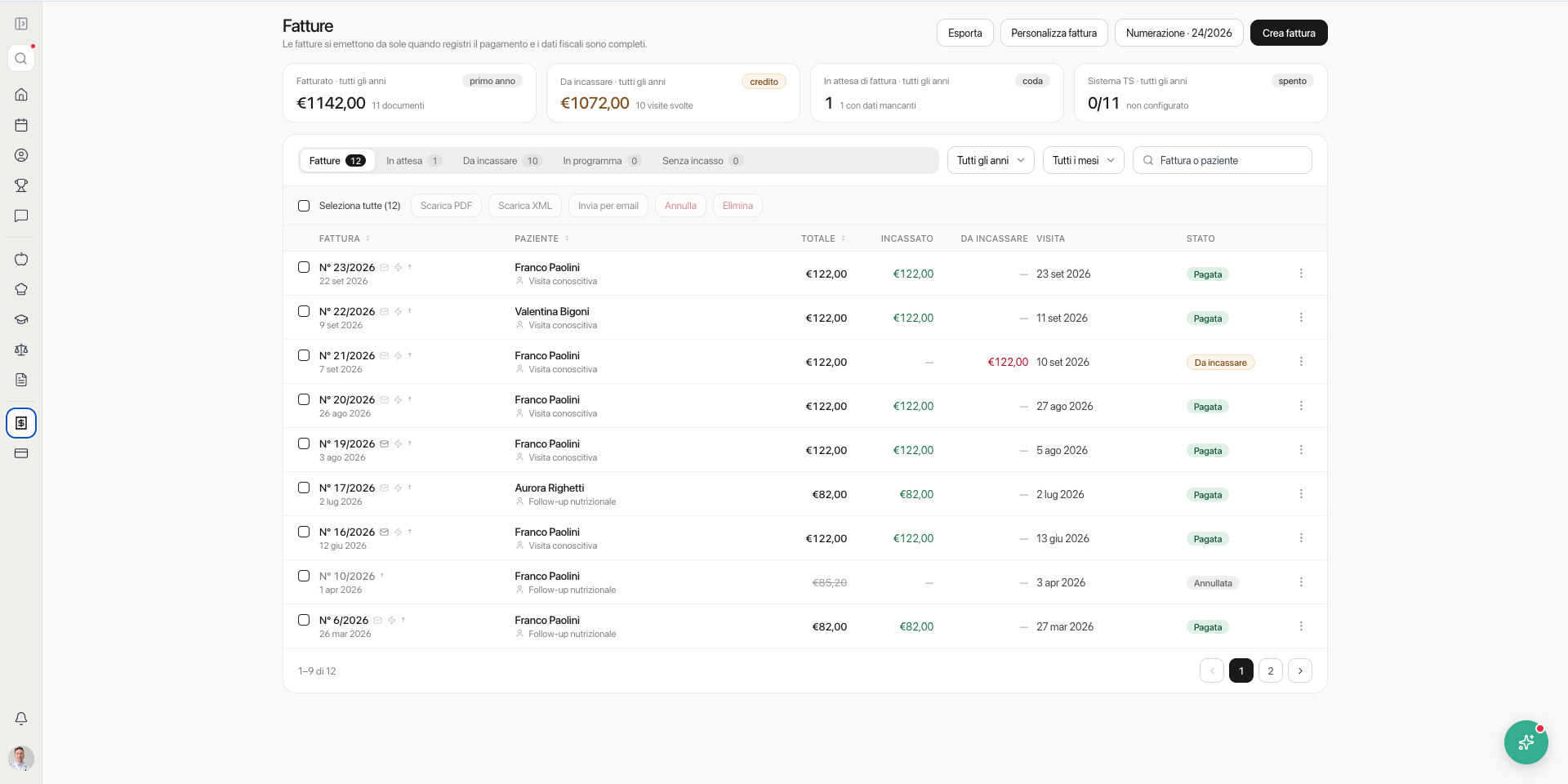Go to page 2 of invoices

(1270, 670)
